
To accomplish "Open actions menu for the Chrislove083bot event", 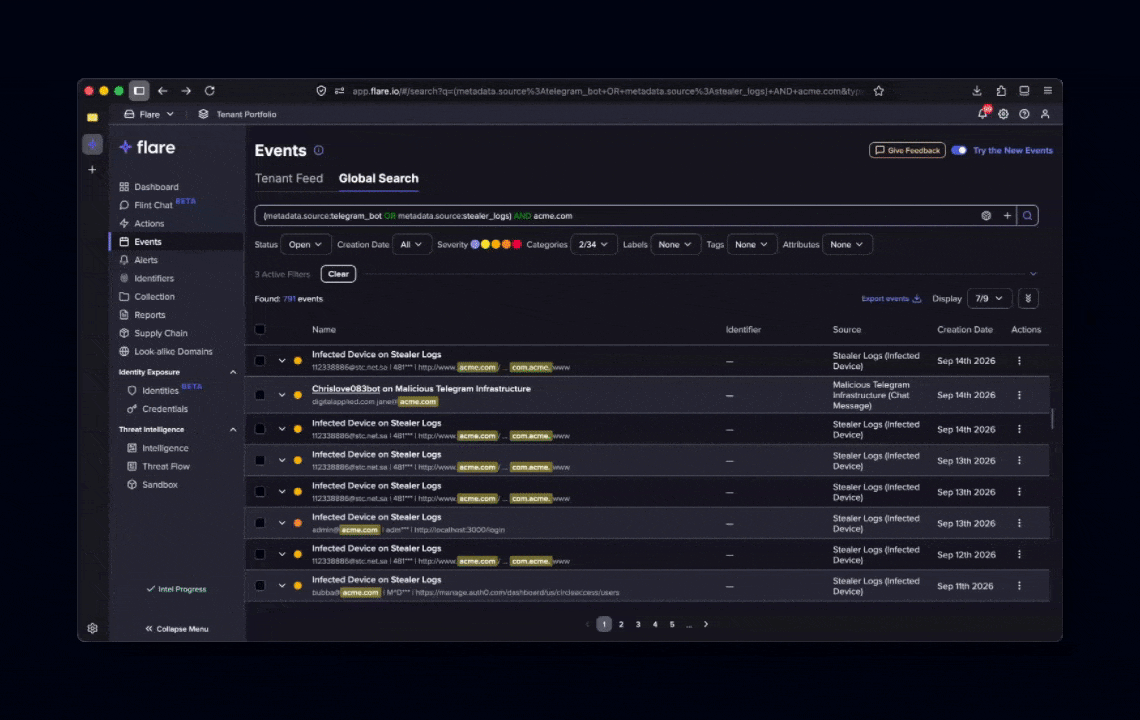I will pyautogui.click(x=1019, y=395).
